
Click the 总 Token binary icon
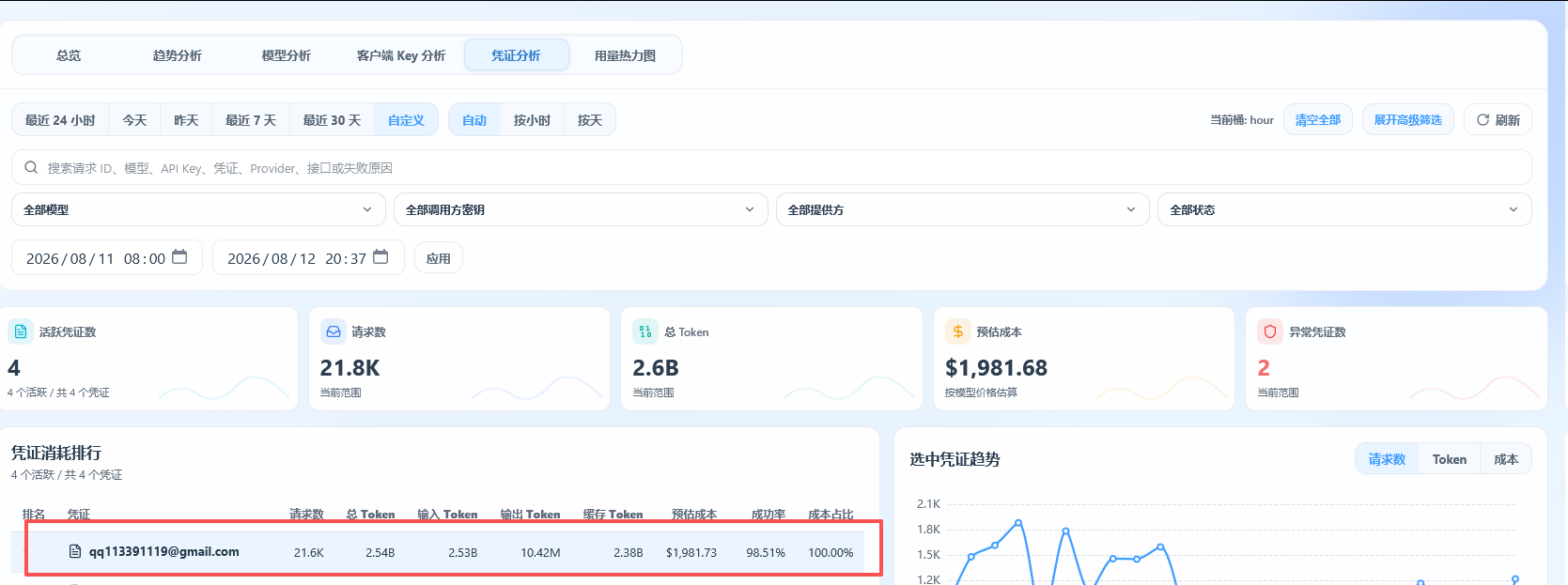[x=645, y=331]
